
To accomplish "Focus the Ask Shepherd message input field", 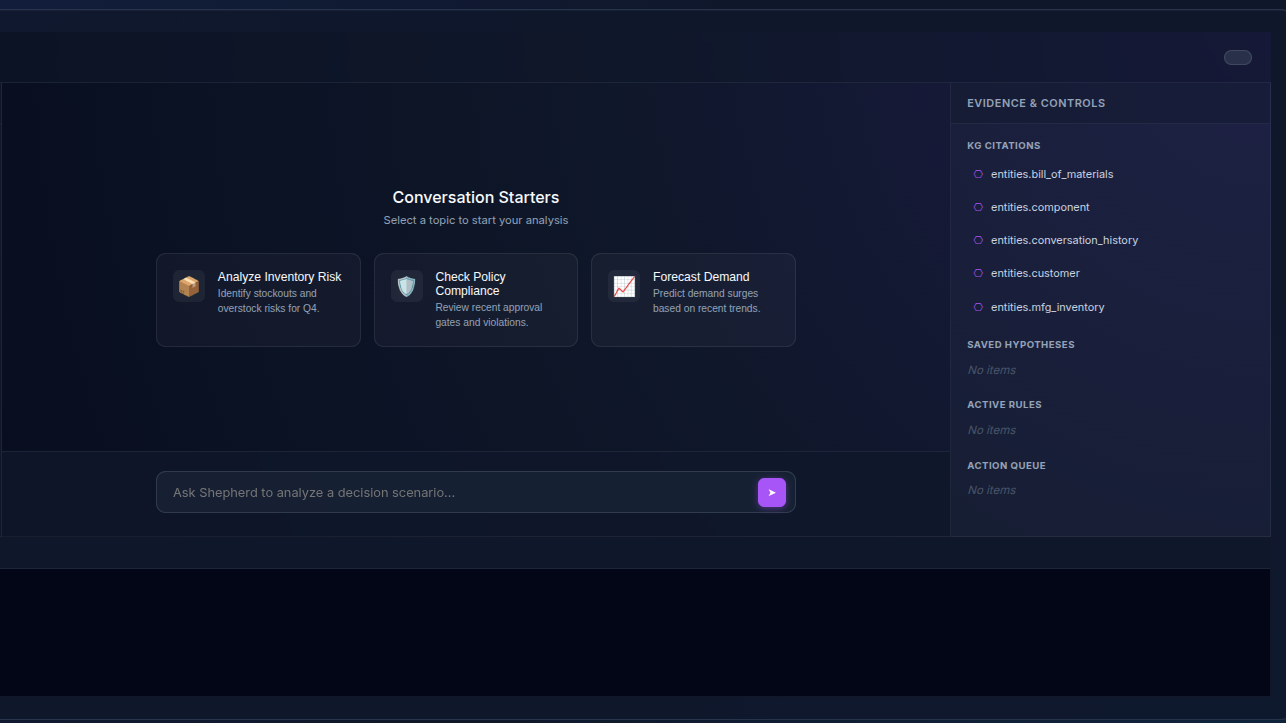I will coord(455,493).
